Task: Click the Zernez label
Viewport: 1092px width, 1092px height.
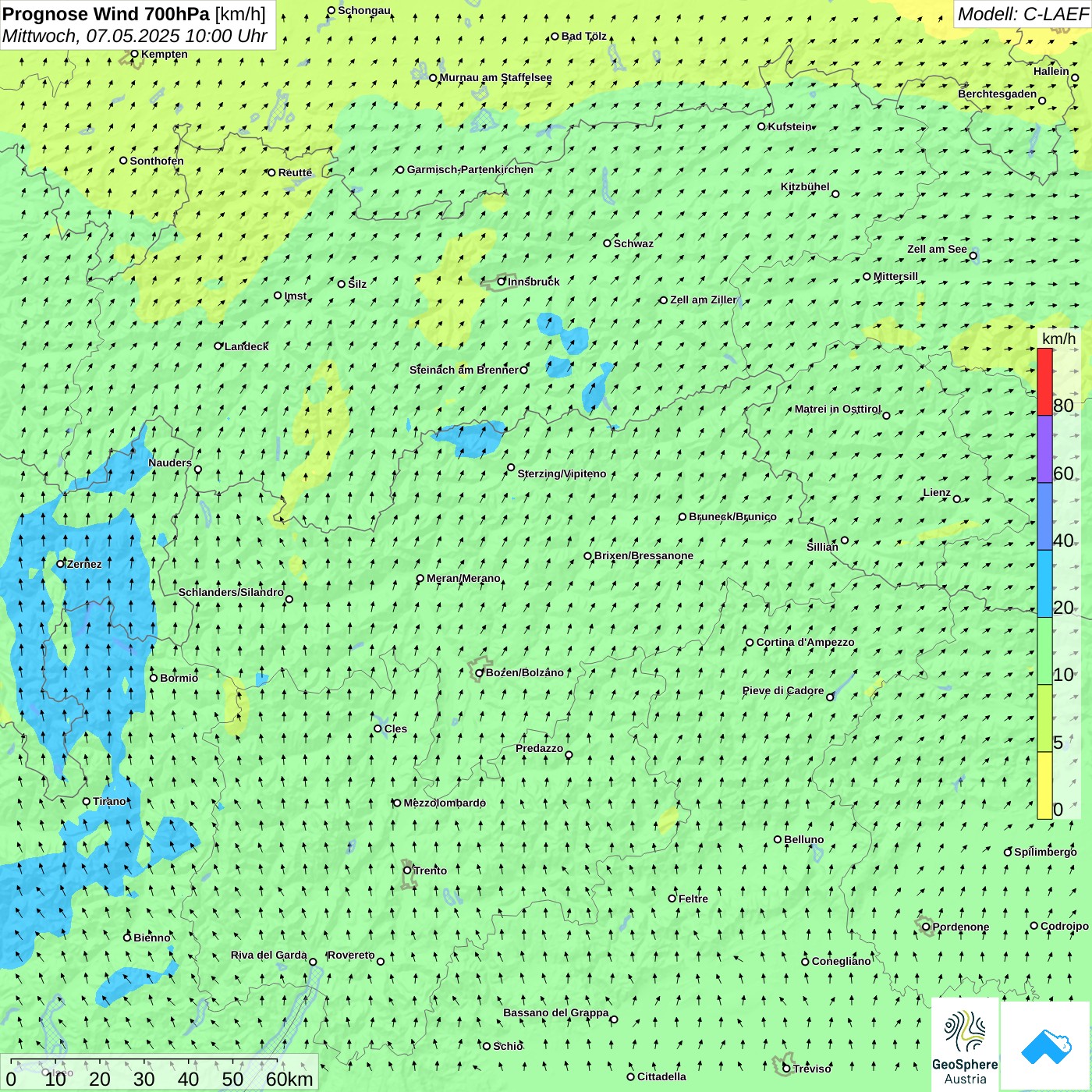Action: 84,564
